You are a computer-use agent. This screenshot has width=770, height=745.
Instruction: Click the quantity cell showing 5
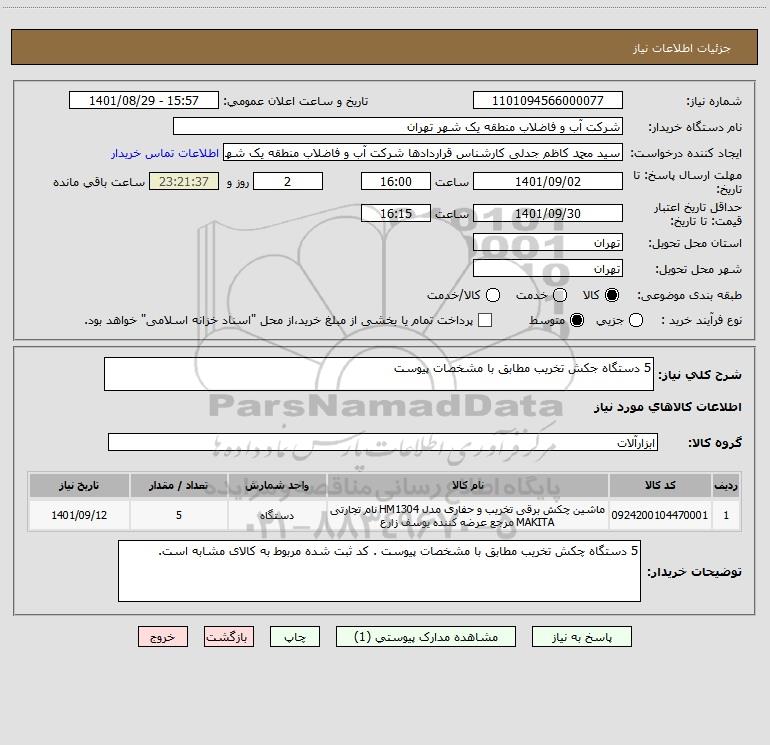coord(179,515)
